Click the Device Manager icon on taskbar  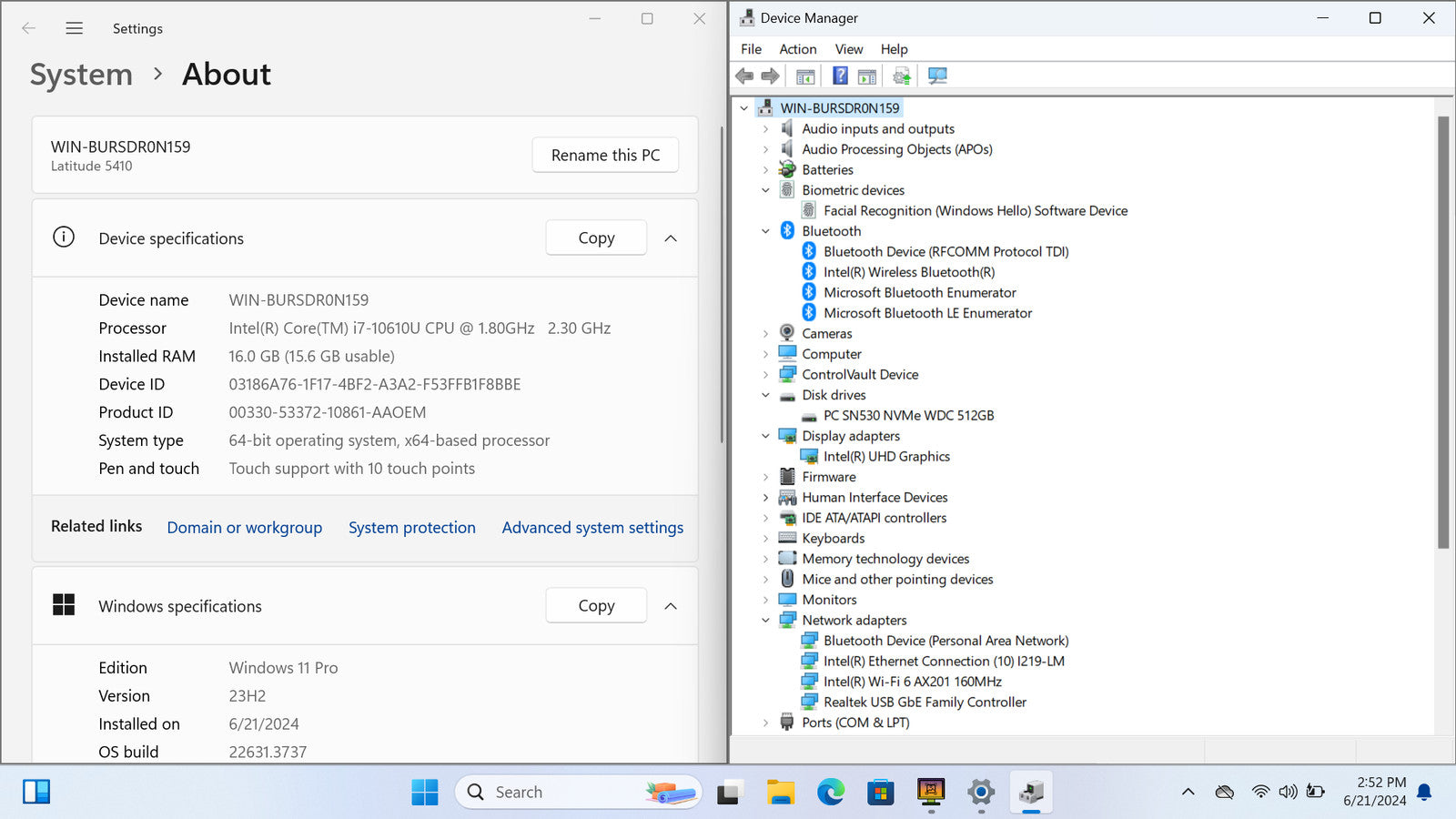(x=1031, y=793)
